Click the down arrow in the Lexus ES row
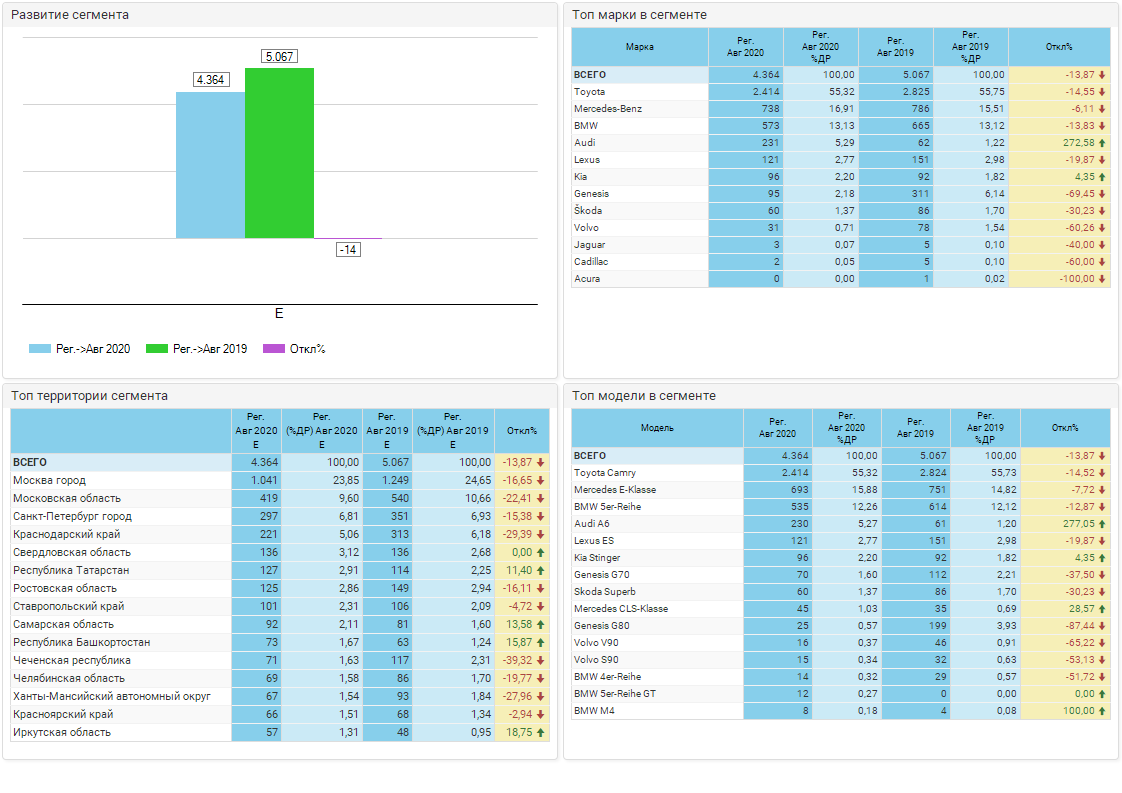The image size is (1122, 793). tap(1102, 541)
